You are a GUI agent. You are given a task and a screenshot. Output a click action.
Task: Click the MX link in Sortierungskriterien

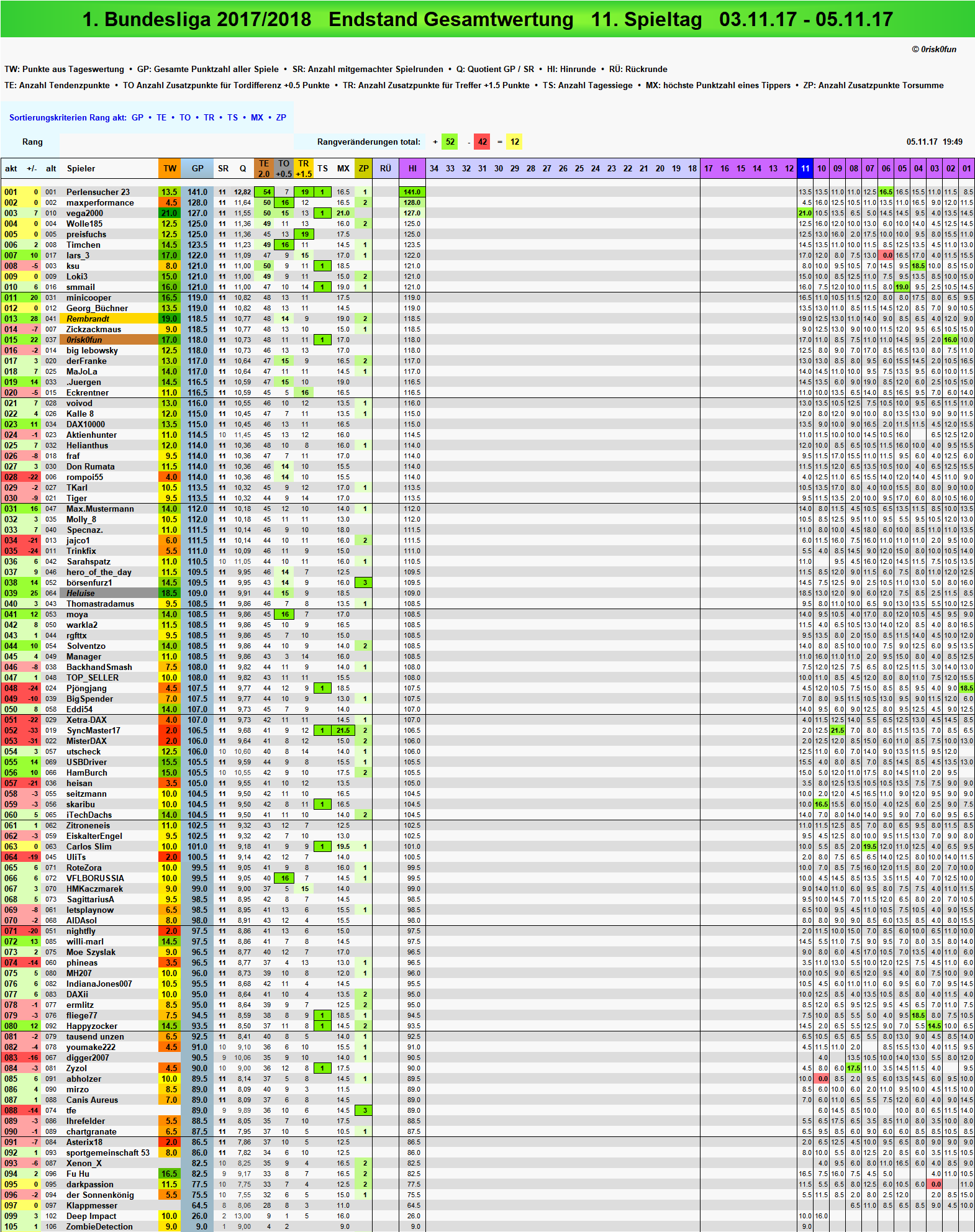[x=257, y=117]
